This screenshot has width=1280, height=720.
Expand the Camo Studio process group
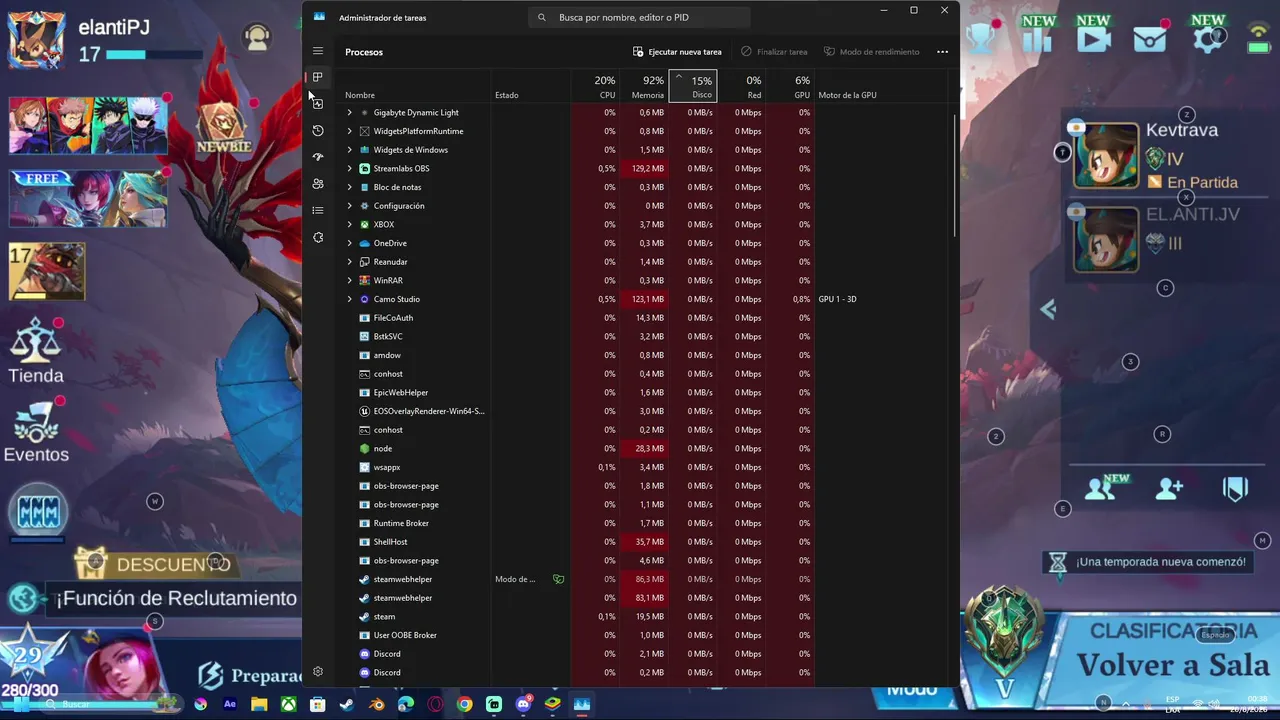349,299
